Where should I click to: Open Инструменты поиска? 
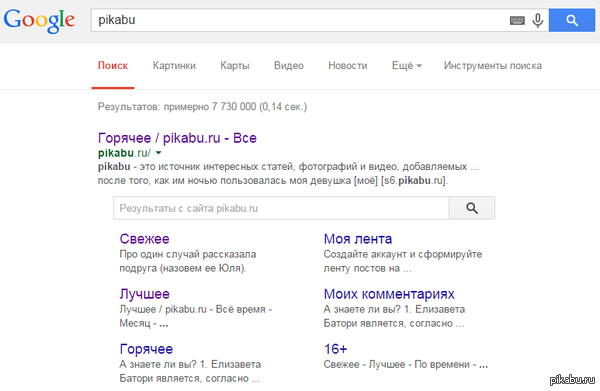pyautogui.click(x=492, y=66)
